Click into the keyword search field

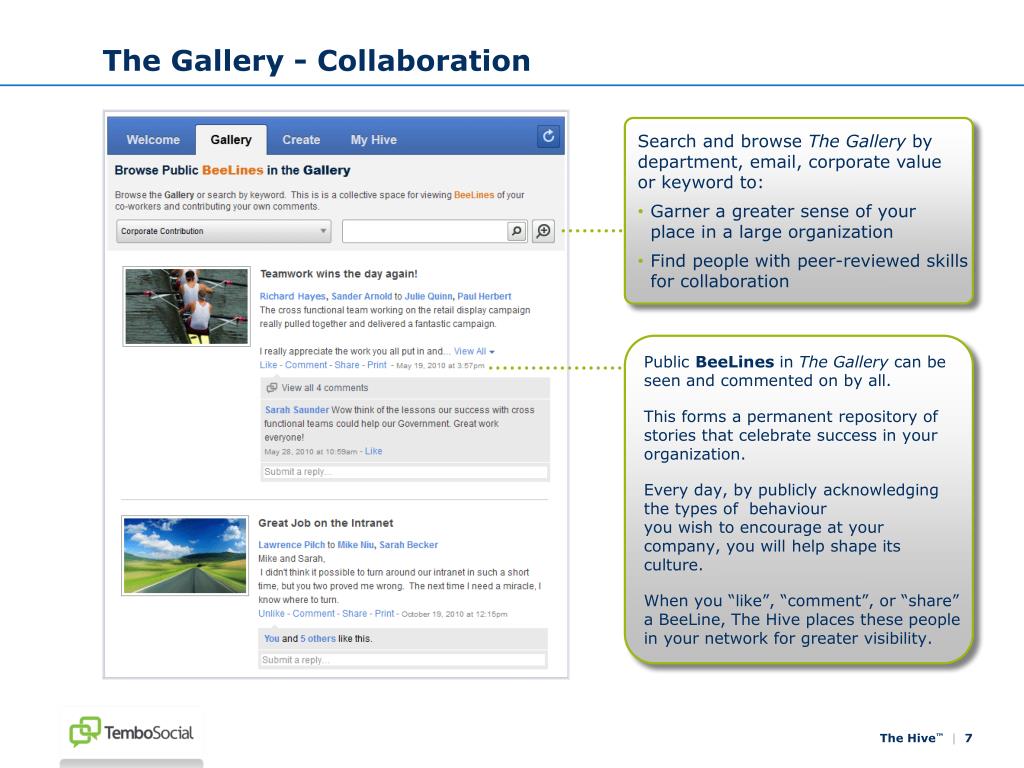[425, 231]
